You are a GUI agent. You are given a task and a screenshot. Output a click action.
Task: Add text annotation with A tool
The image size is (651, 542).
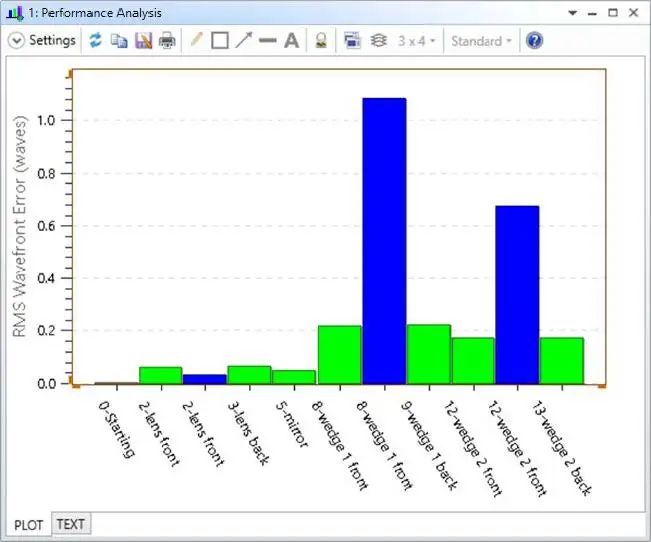pyautogui.click(x=291, y=41)
